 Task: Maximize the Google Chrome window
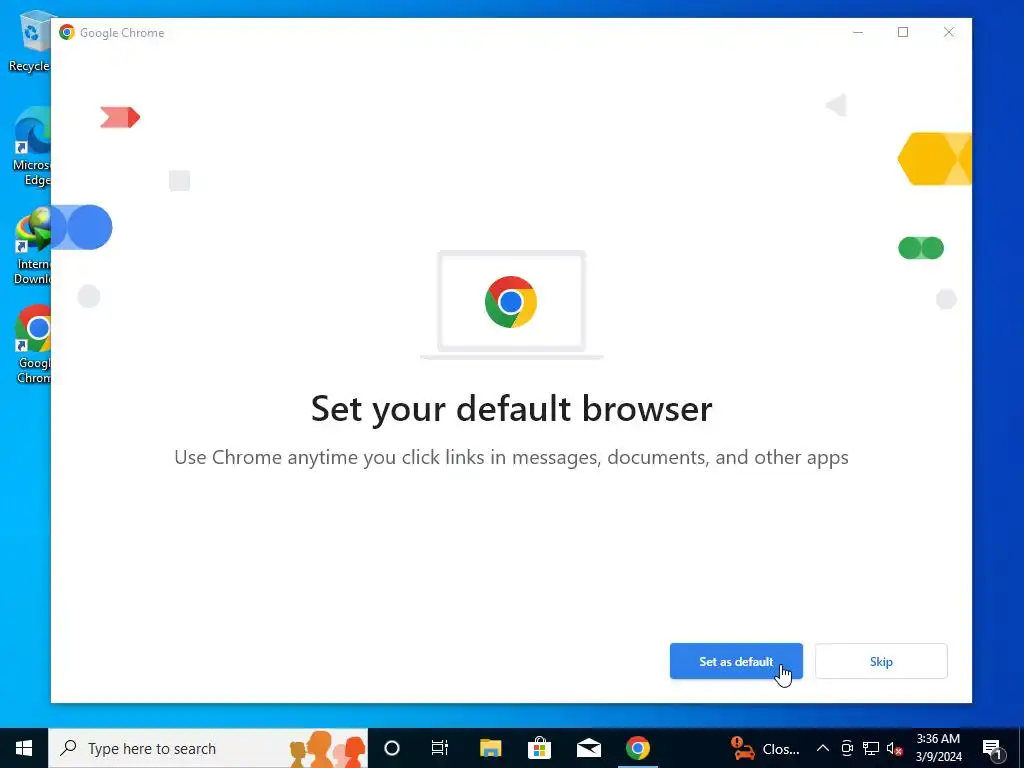point(903,32)
